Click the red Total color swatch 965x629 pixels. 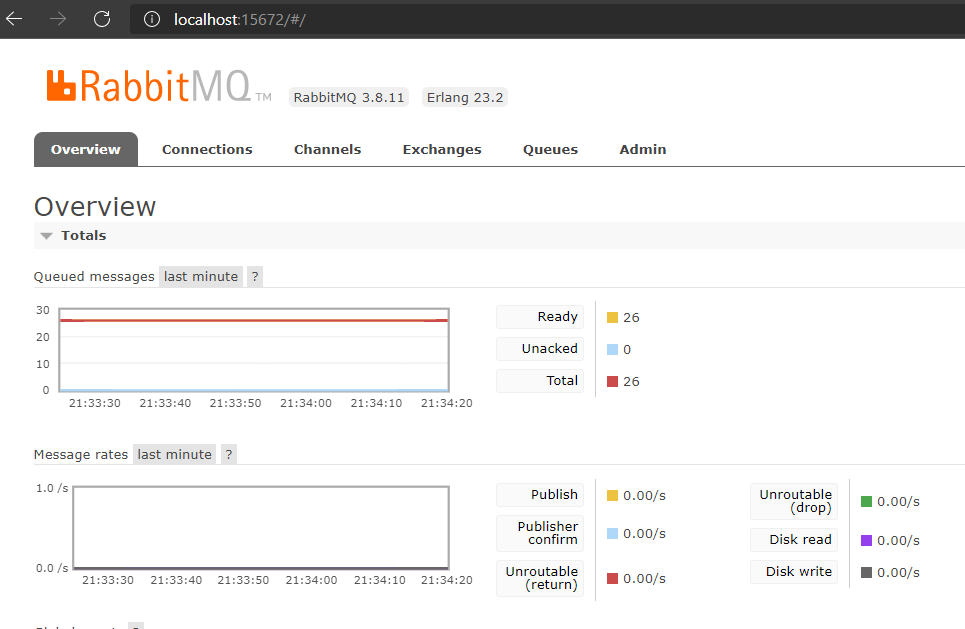612,382
